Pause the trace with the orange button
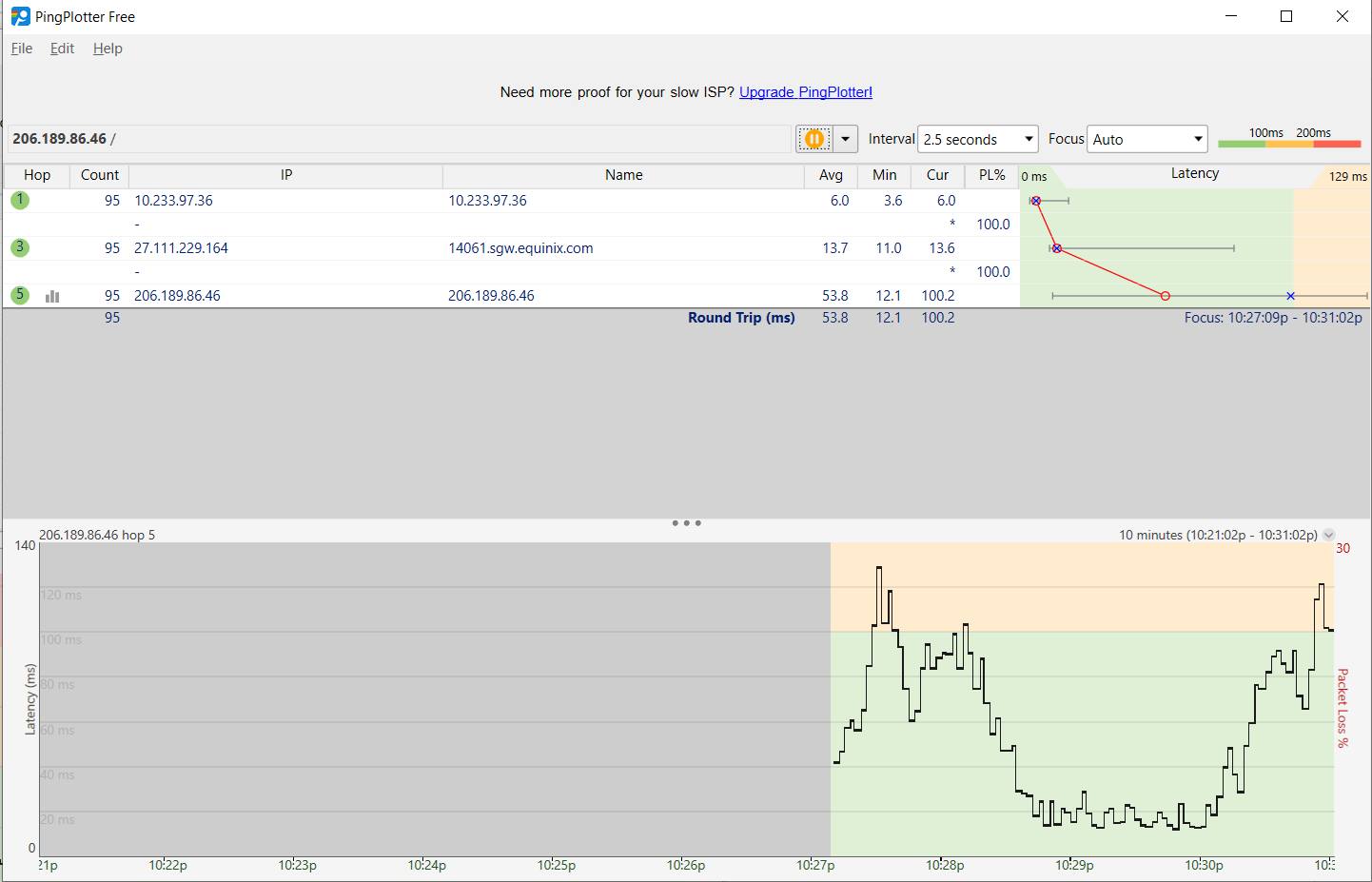The height and width of the screenshot is (882, 1372). (x=813, y=139)
